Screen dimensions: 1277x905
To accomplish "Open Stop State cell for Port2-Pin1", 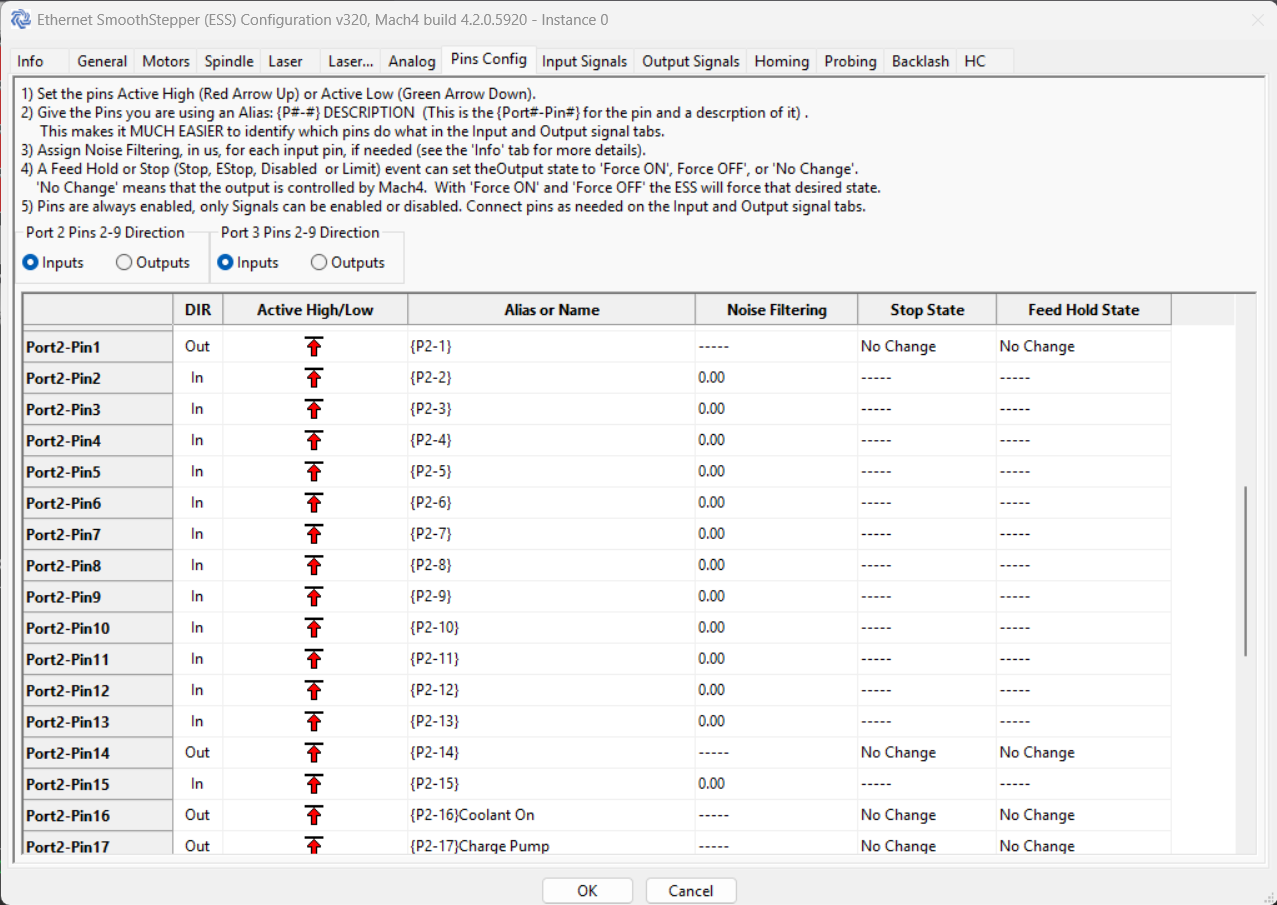I will tap(927, 347).
